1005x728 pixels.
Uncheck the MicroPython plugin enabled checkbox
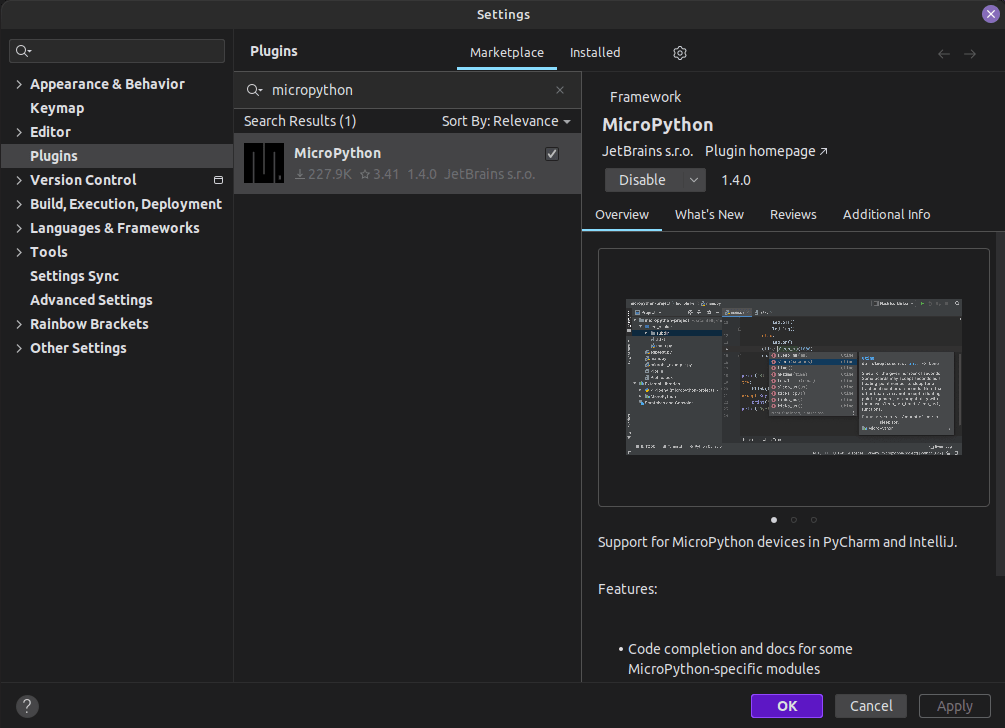point(552,154)
